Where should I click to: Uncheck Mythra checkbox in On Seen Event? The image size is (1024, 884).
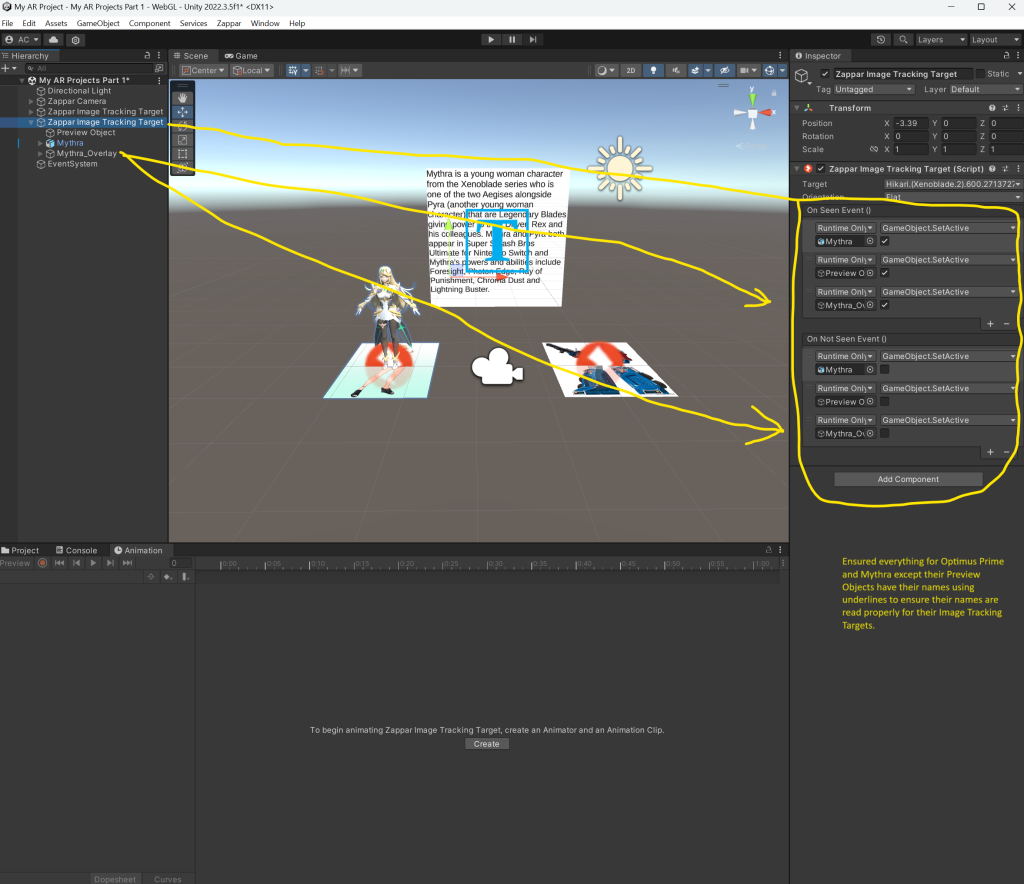point(885,241)
